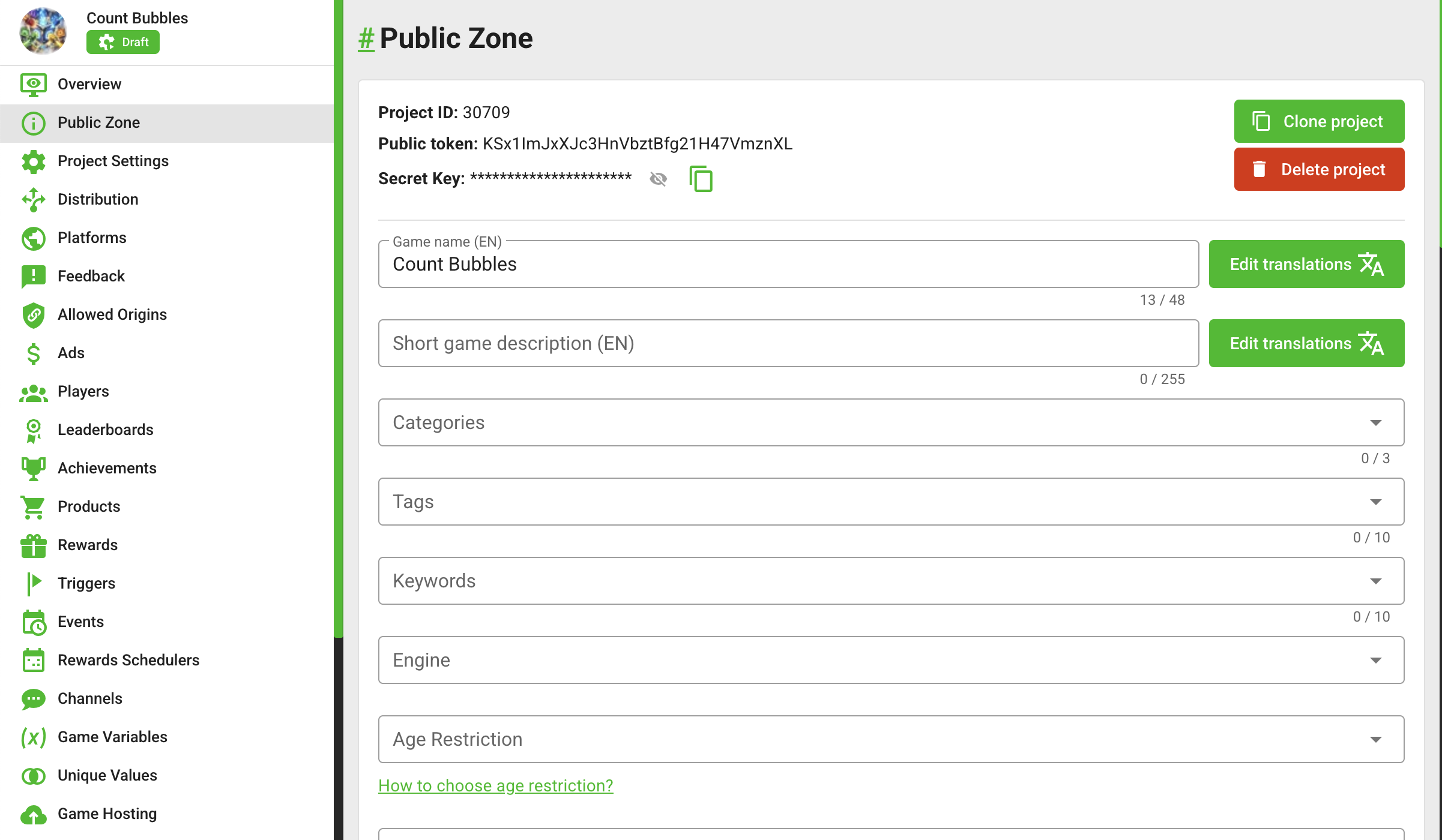Click the Clone project button
Image resolution: width=1442 pixels, height=840 pixels.
(x=1319, y=121)
